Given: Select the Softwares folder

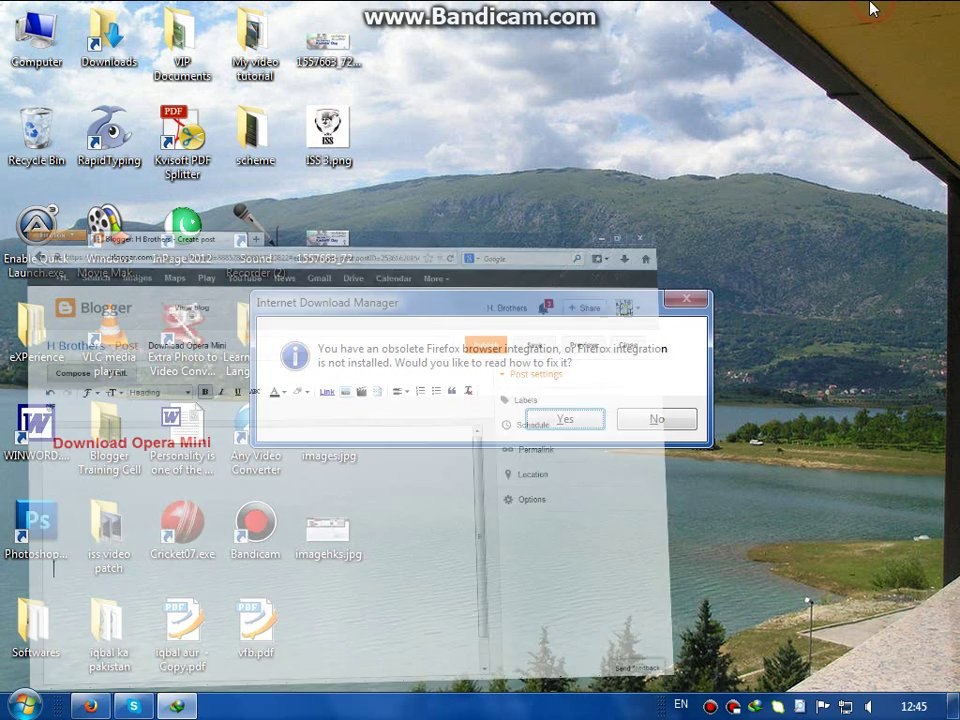Looking at the screenshot, I should tap(36, 628).
